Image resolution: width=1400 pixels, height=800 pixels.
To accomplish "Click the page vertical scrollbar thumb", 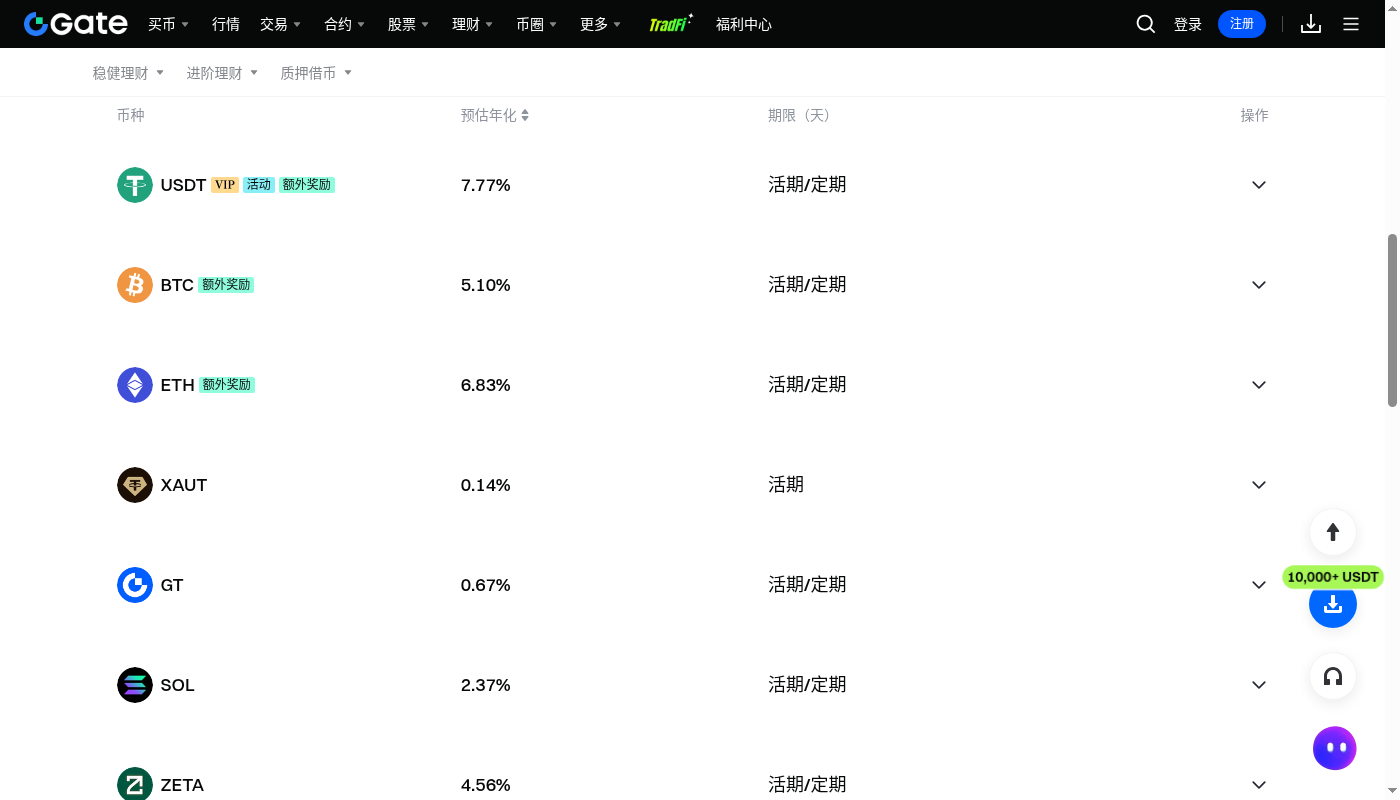I will coord(1392,320).
